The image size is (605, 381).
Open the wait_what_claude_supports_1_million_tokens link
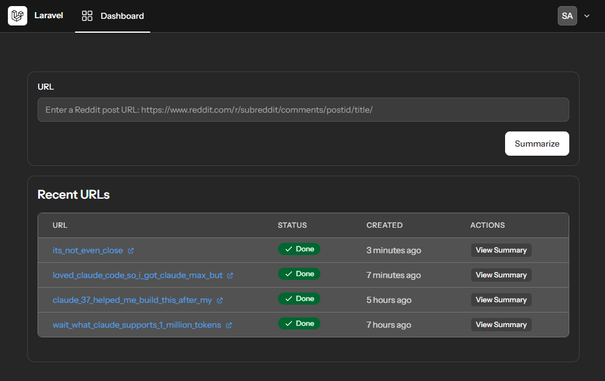point(137,325)
